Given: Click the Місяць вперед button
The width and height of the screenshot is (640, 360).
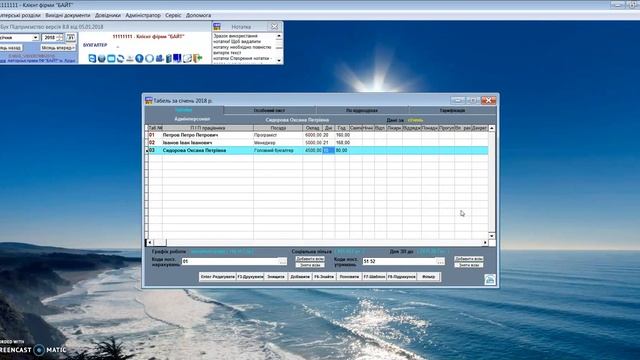Looking at the screenshot, I should tap(58, 48).
